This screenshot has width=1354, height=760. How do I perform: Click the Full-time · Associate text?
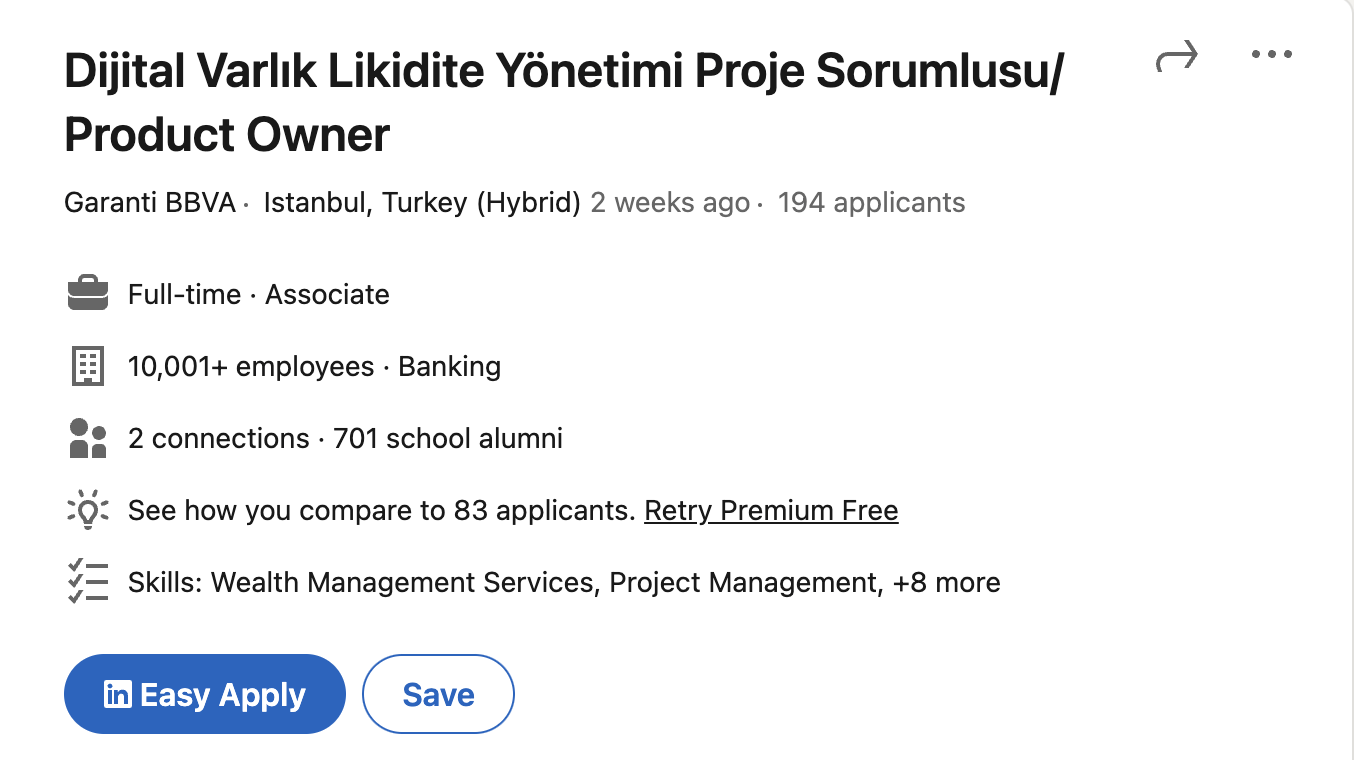[259, 294]
